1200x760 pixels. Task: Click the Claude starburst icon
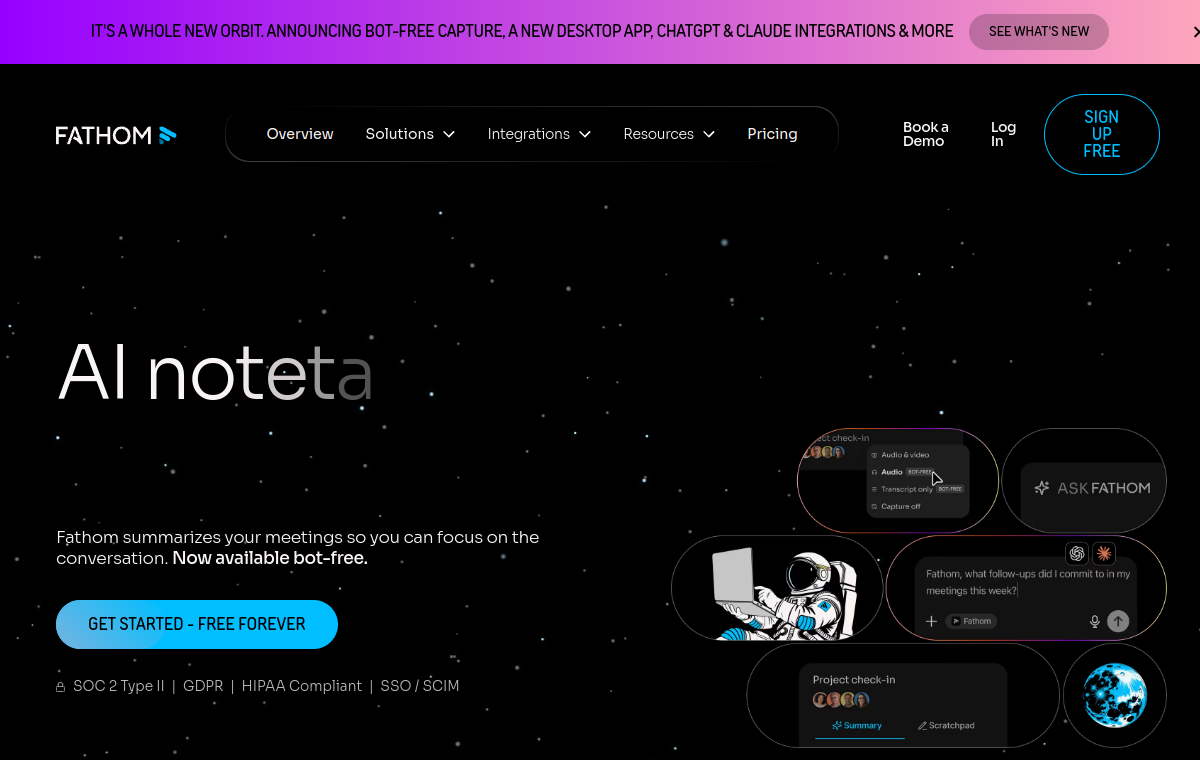coord(1104,553)
